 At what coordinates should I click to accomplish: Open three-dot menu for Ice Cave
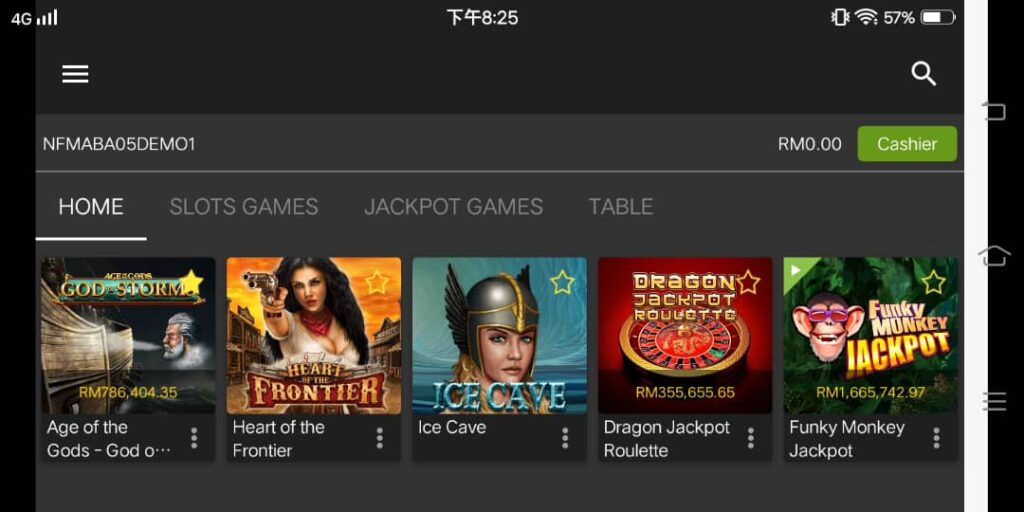point(565,438)
